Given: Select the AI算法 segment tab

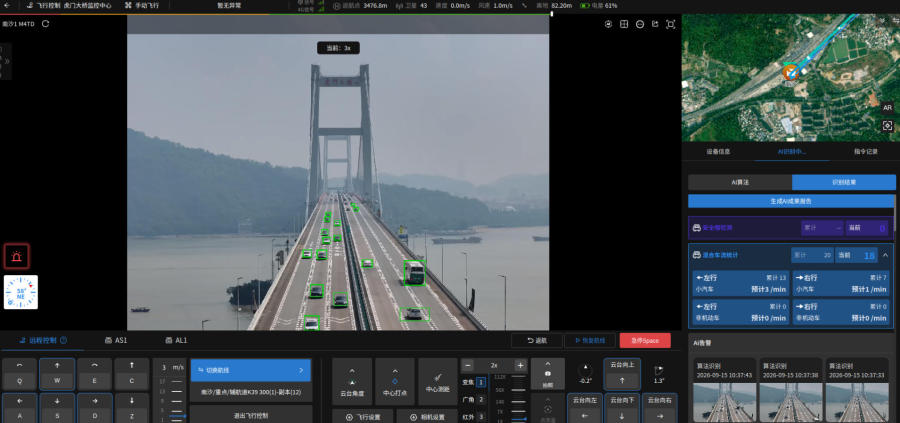Looking at the screenshot, I should (x=740, y=182).
